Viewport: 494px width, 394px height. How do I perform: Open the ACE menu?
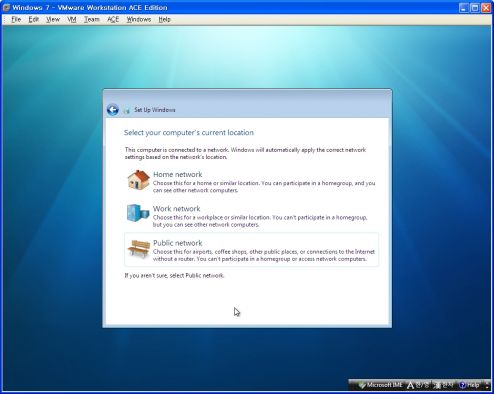coord(113,19)
